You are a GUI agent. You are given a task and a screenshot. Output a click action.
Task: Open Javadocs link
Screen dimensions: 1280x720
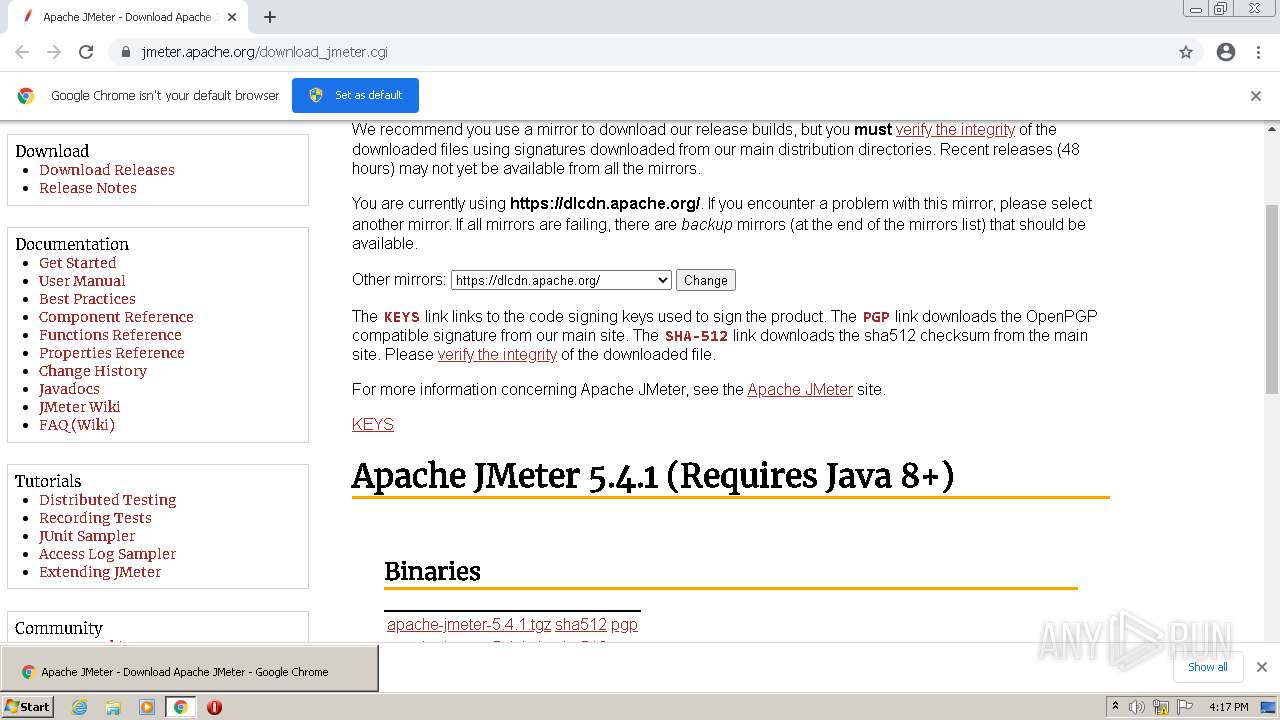pyautogui.click(x=69, y=389)
